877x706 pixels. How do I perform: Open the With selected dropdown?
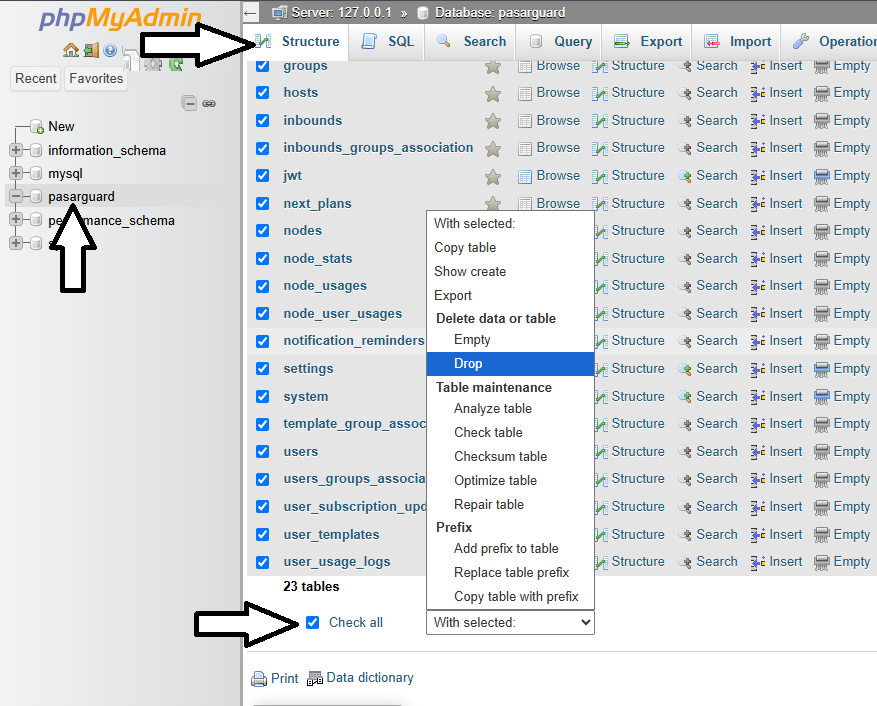pos(510,622)
